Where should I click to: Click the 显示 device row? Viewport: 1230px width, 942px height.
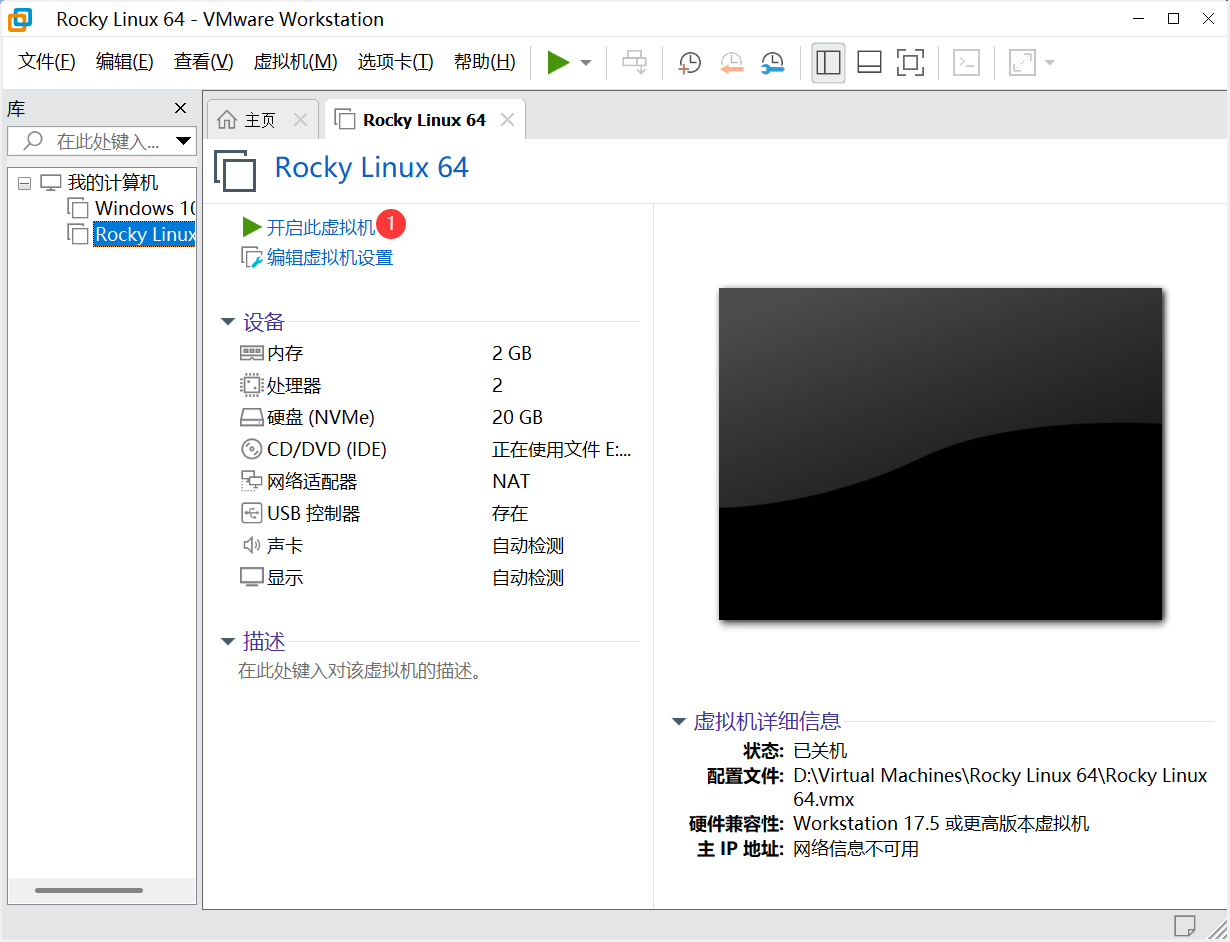(438, 577)
